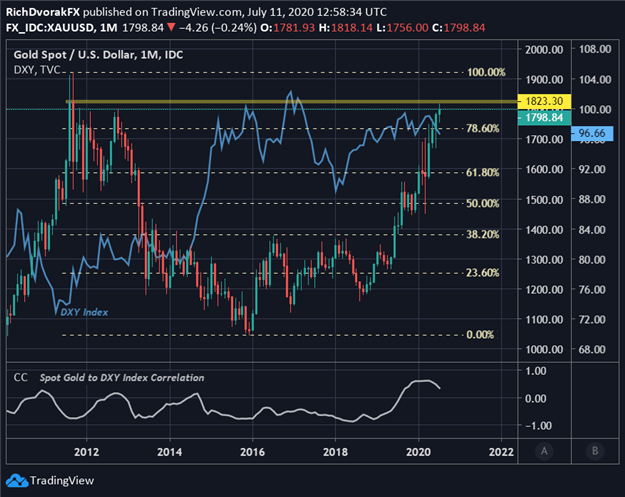Screen dimensions: 625x497
Task: Click the 2012 label on the time axis
Action: click(x=86, y=452)
